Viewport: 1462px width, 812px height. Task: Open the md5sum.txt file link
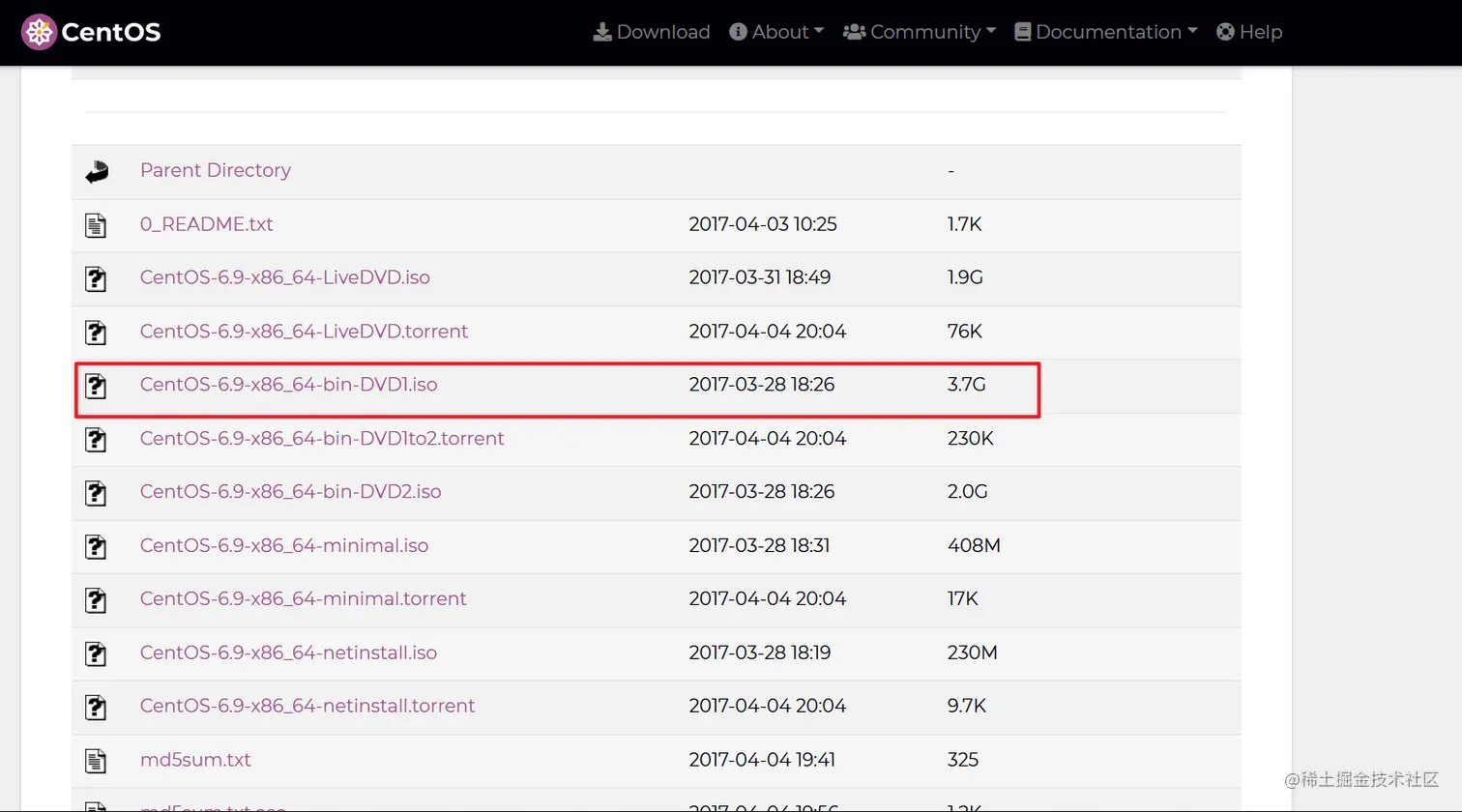click(195, 760)
